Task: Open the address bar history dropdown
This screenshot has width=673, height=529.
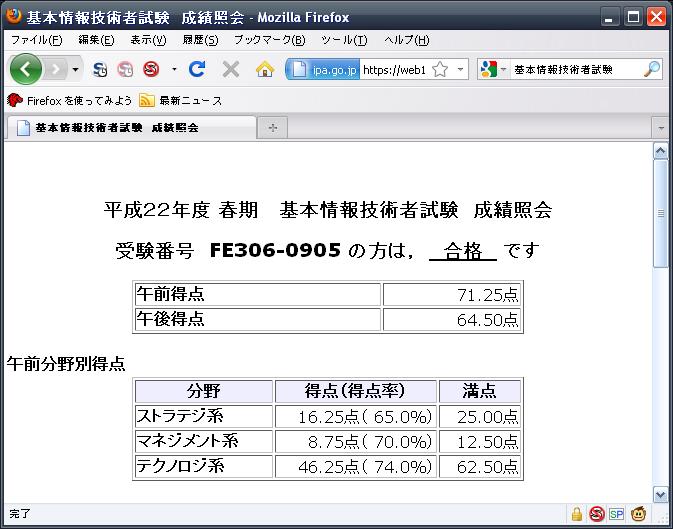Action: 460,69
